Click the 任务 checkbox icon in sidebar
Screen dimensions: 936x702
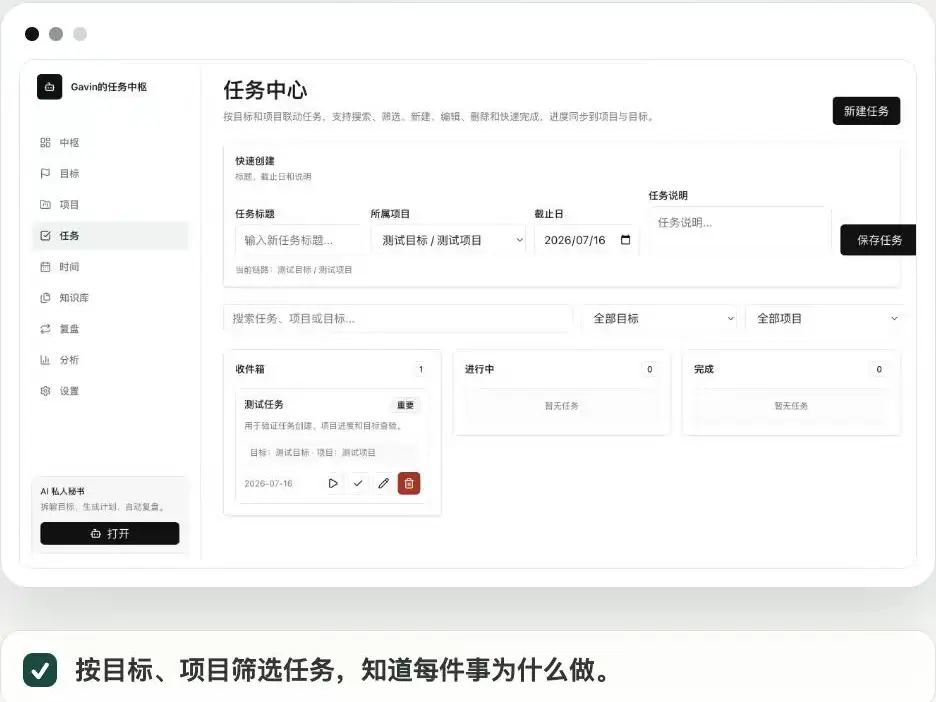coord(45,236)
